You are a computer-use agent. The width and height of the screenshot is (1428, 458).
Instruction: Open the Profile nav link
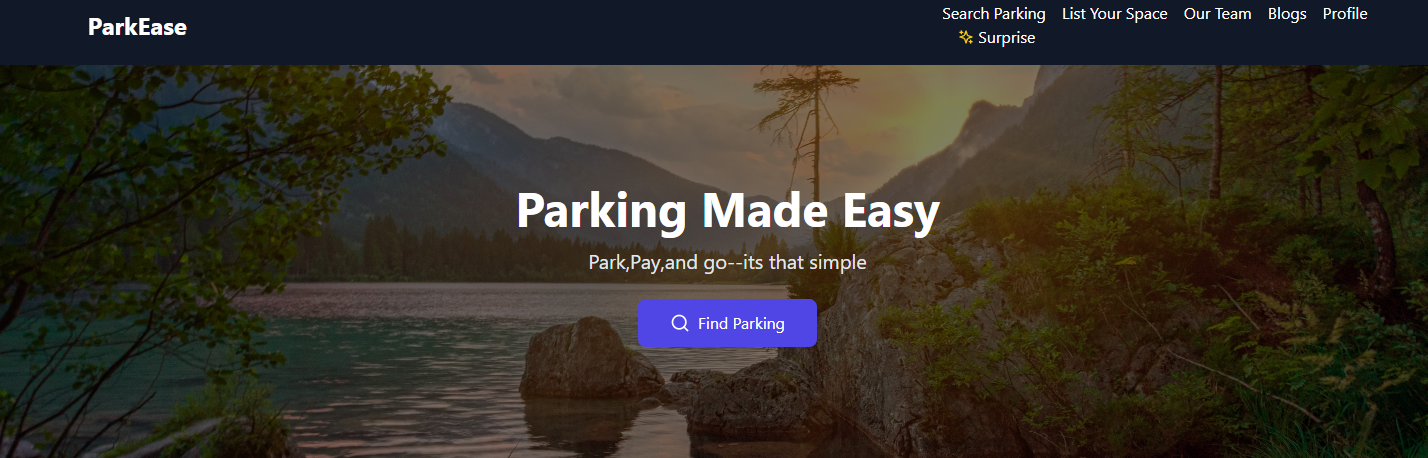pyautogui.click(x=1345, y=14)
